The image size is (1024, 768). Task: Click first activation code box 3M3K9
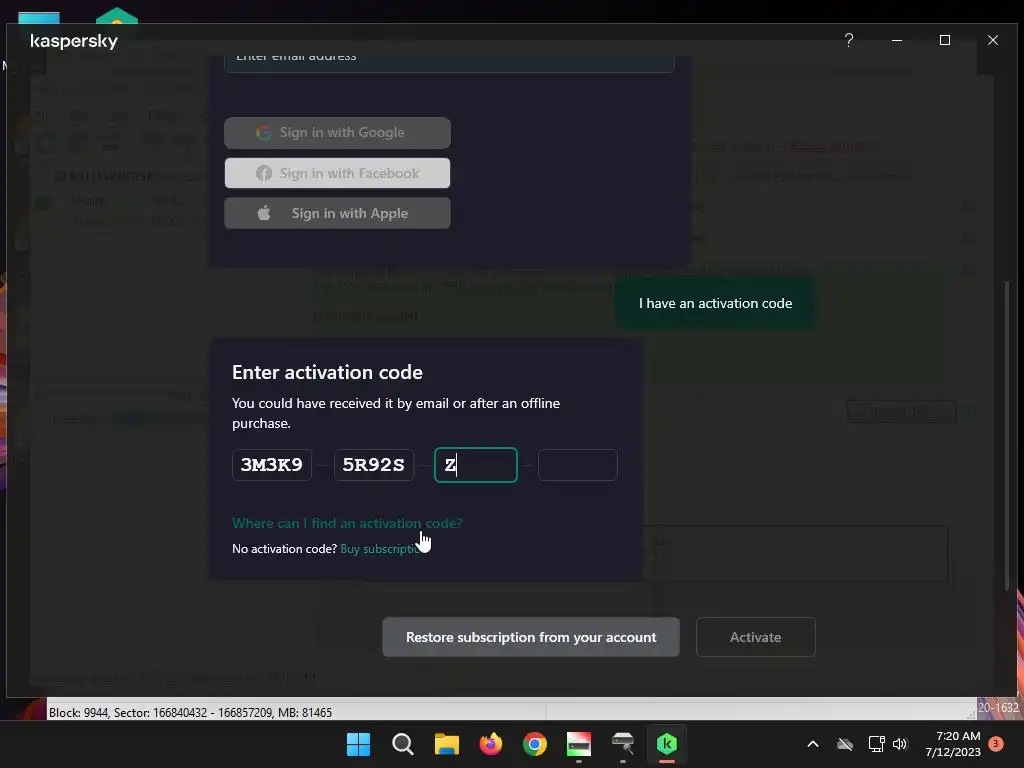272,465
